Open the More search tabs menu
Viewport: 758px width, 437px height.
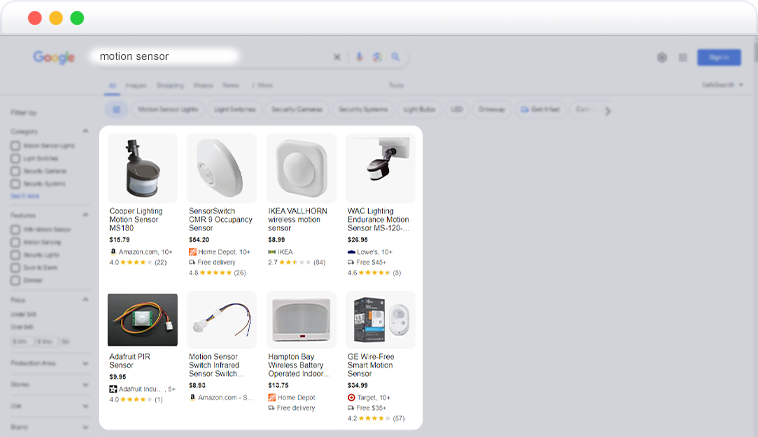click(x=262, y=85)
